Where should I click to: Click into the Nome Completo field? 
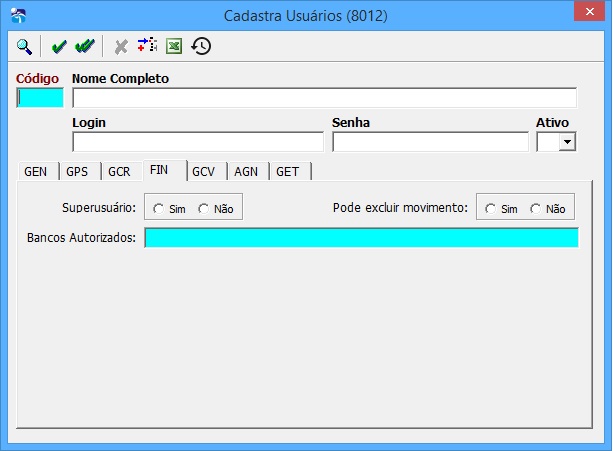[x=324, y=98]
